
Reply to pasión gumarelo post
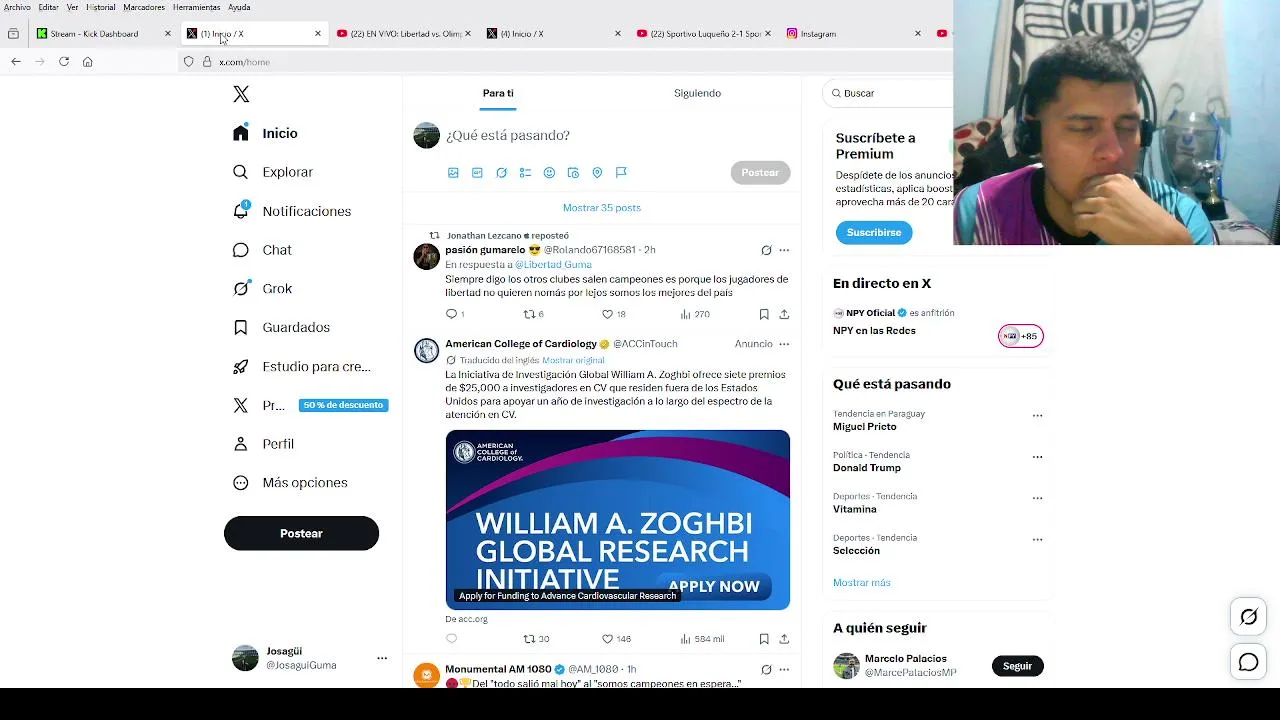452,314
